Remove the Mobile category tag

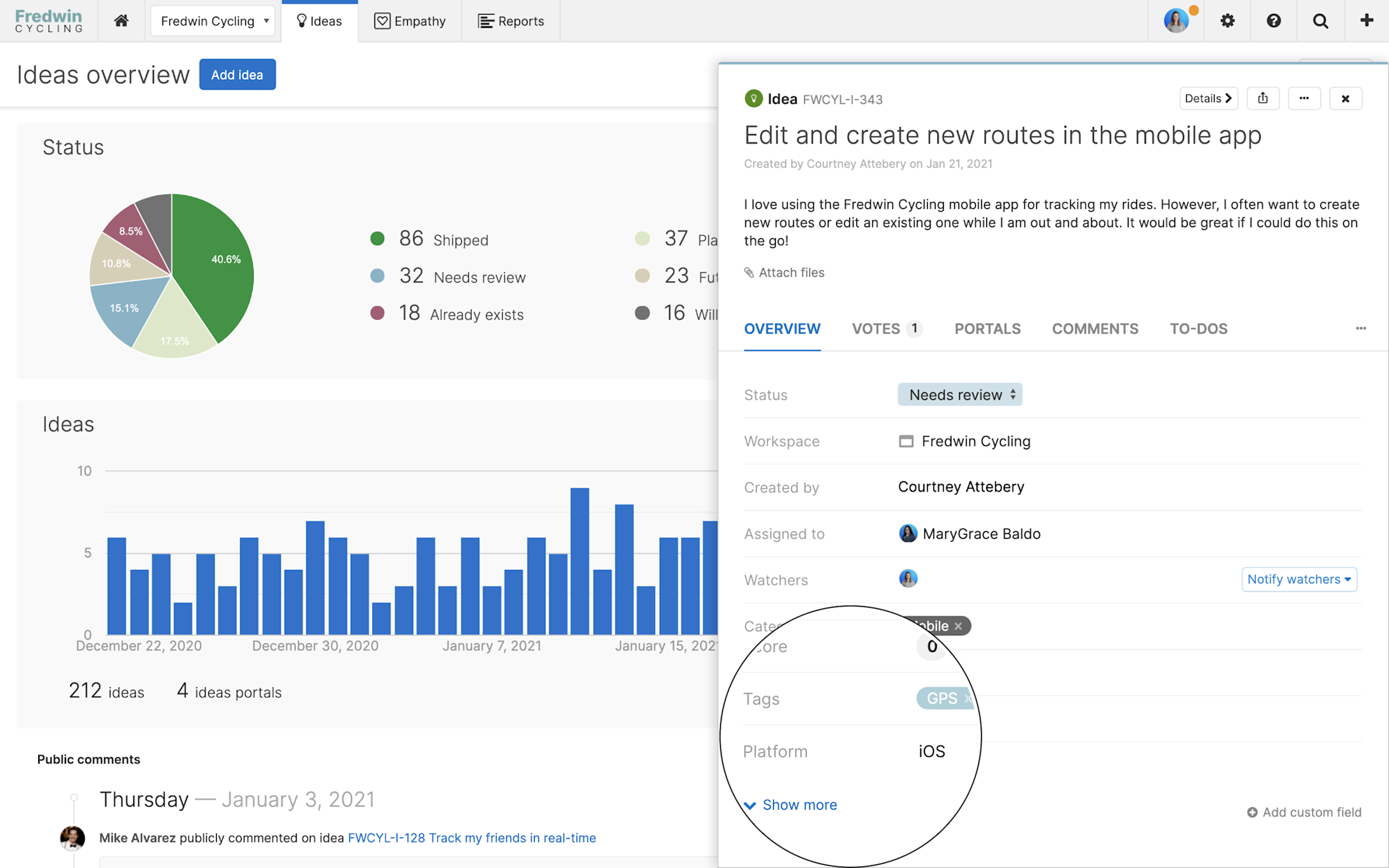(958, 626)
